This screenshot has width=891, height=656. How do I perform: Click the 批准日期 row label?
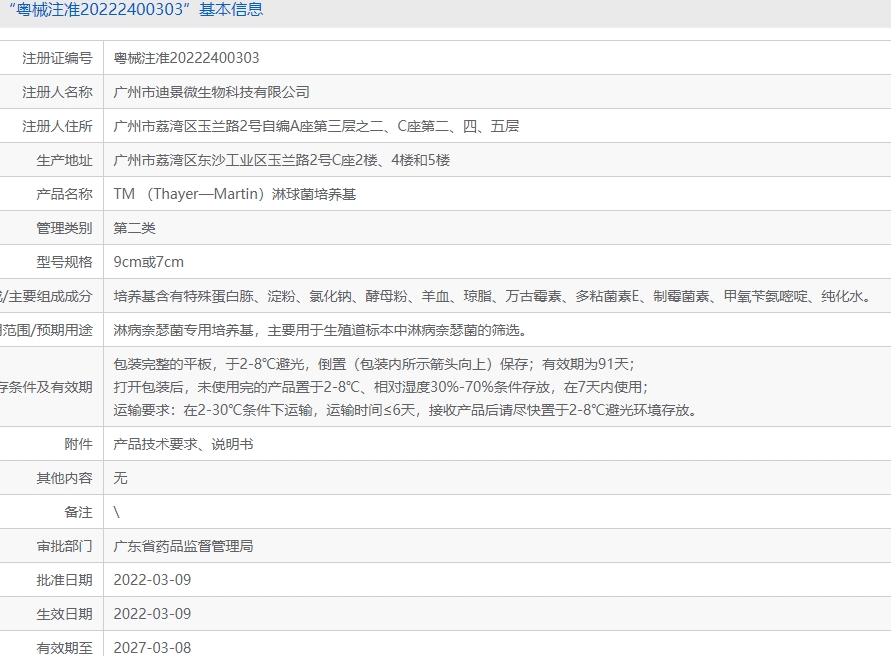64,580
